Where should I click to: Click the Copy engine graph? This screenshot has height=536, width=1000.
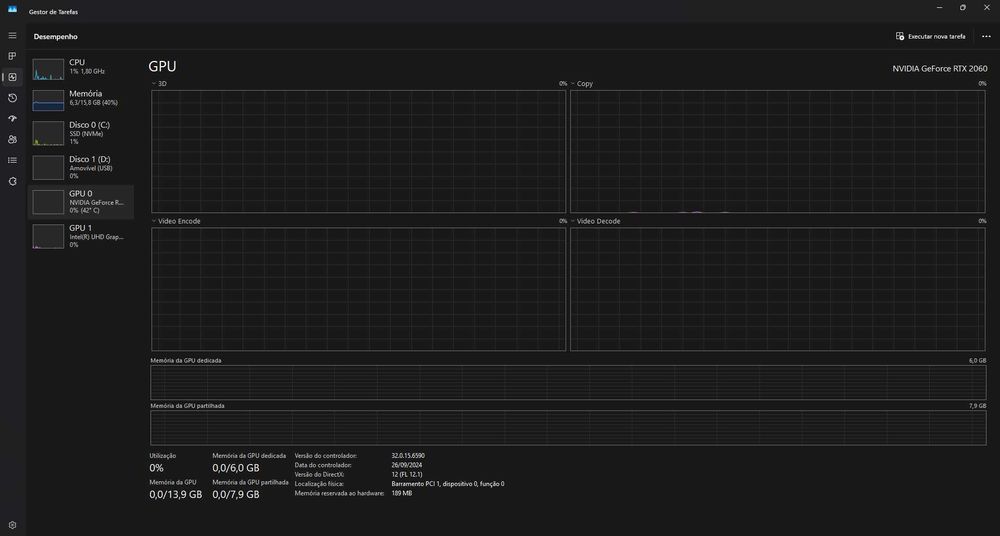pyautogui.click(x=778, y=151)
